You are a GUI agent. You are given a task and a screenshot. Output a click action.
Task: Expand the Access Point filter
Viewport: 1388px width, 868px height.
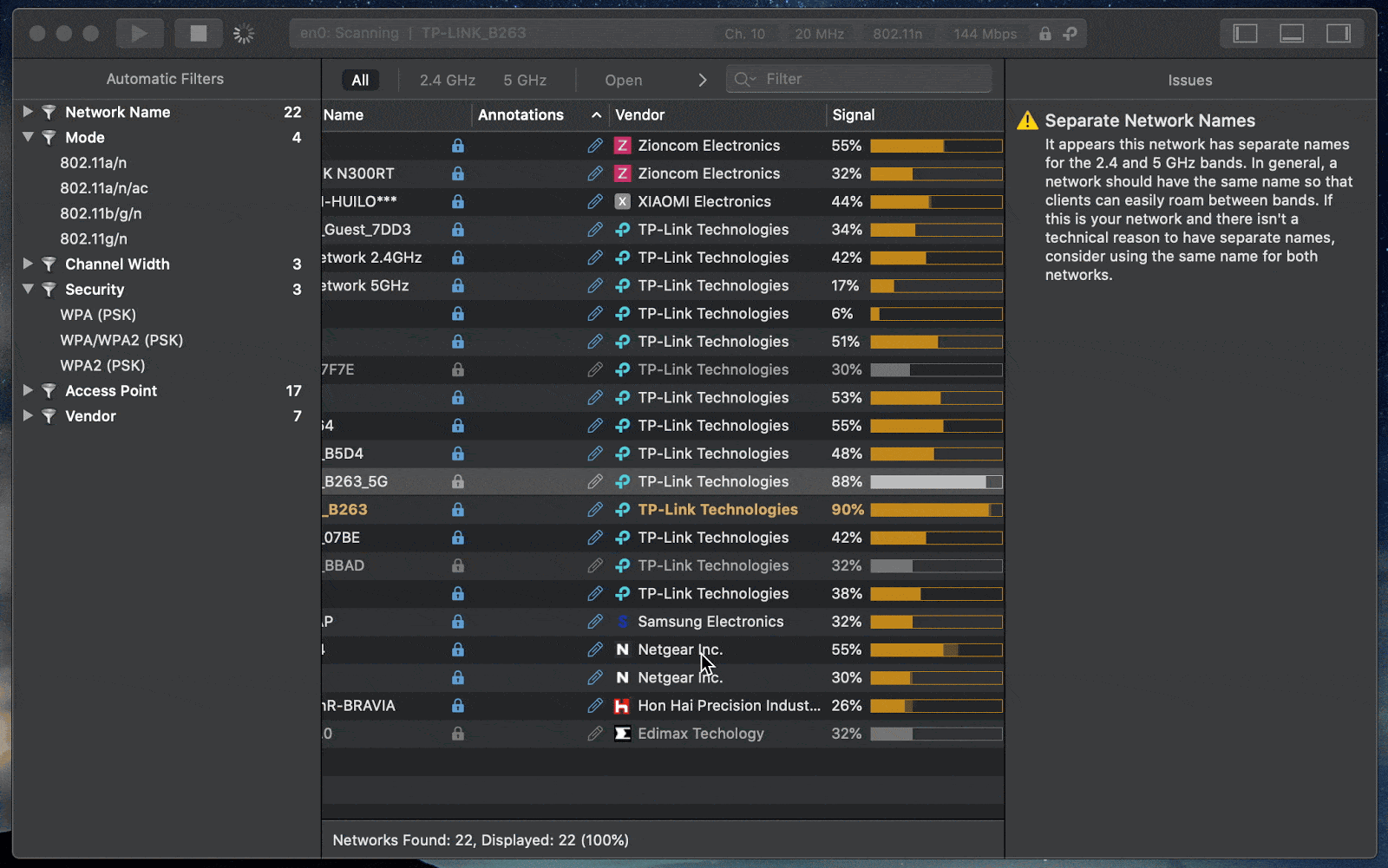[28, 390]
